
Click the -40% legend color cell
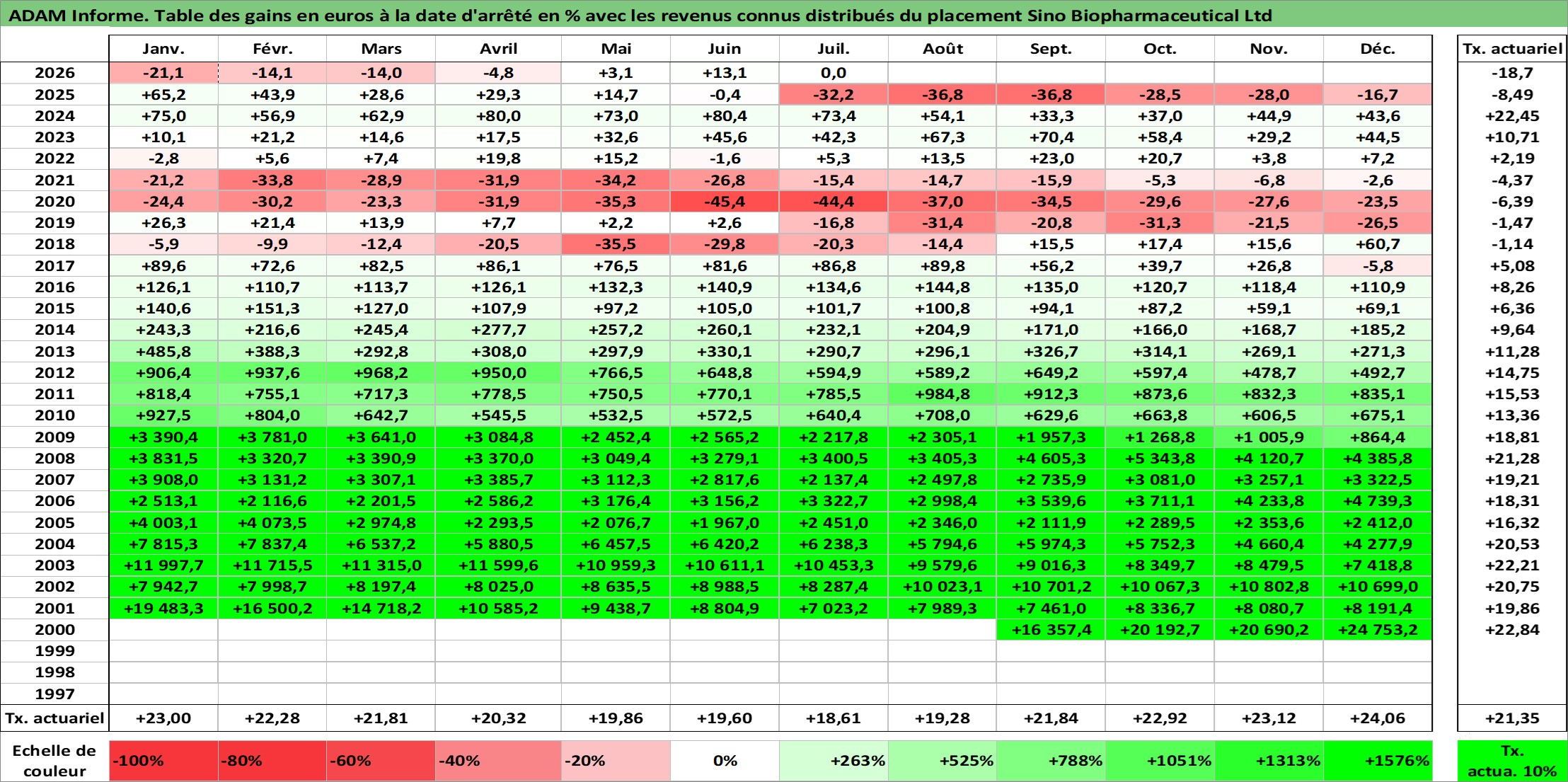tap(498, 761)
